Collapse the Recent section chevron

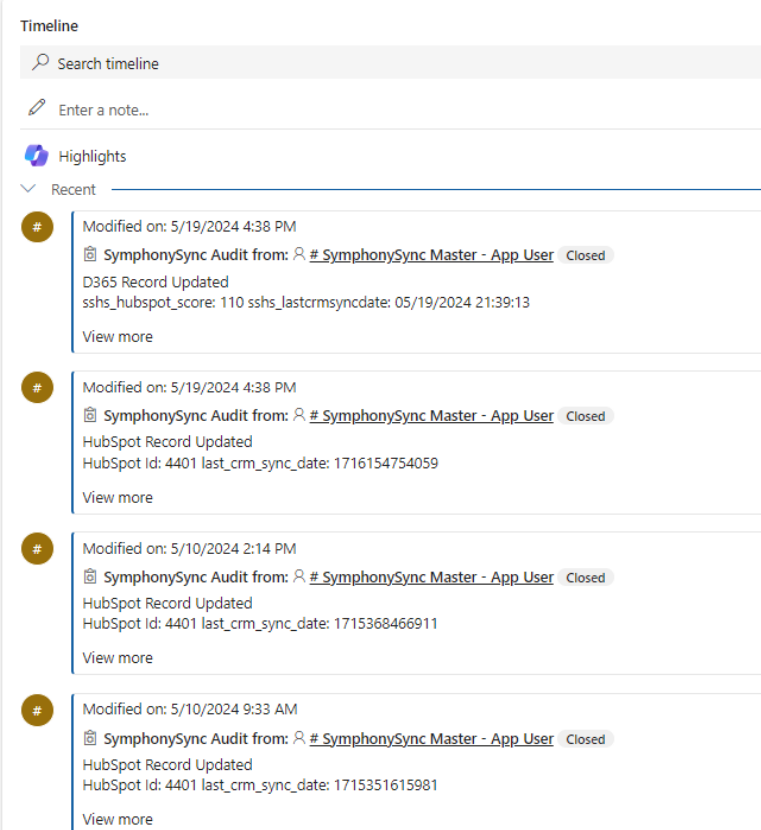click(x=28, y=188)
